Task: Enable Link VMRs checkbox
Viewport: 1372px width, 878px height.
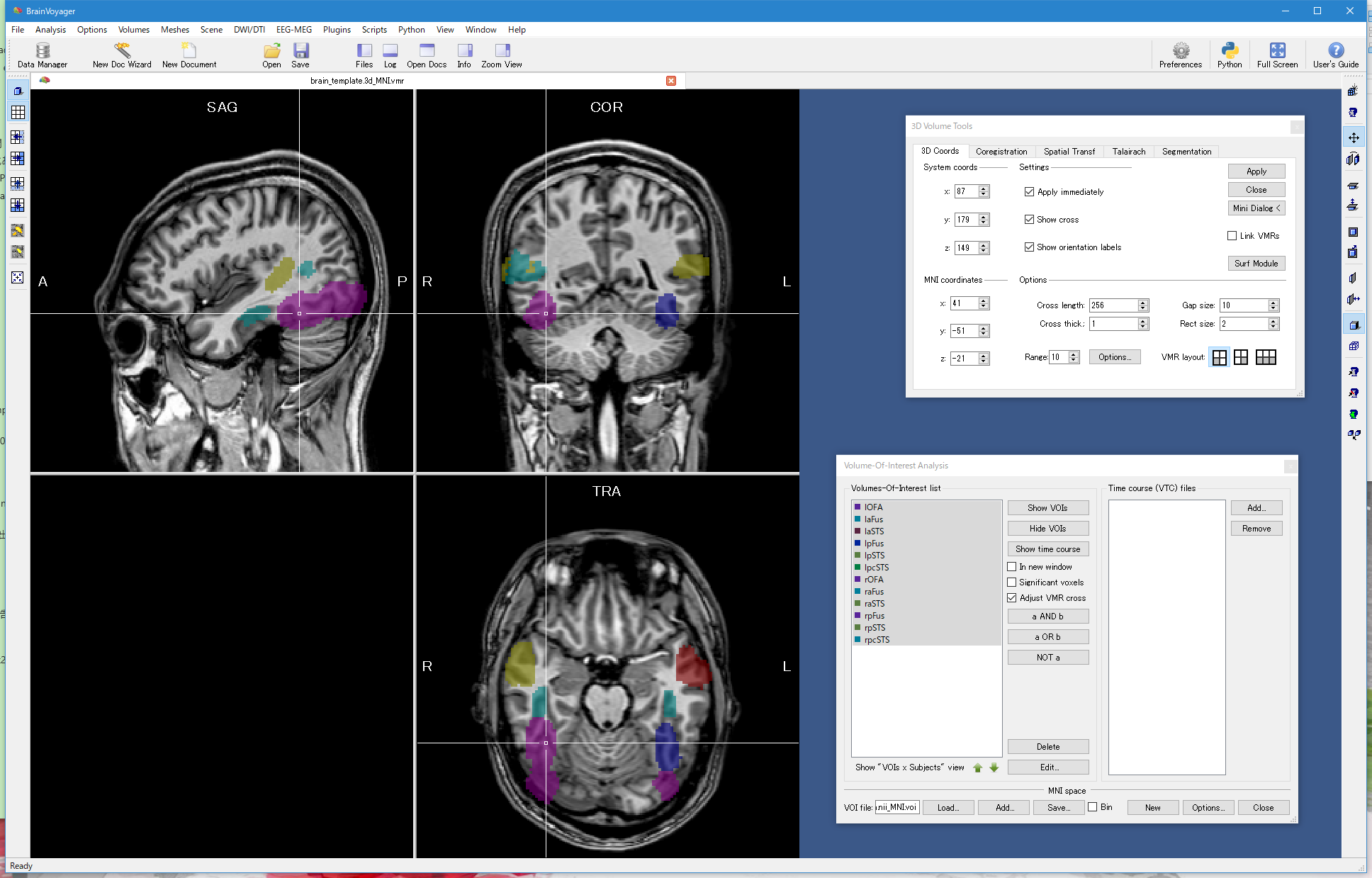Action: click(x=1232, y=236)
